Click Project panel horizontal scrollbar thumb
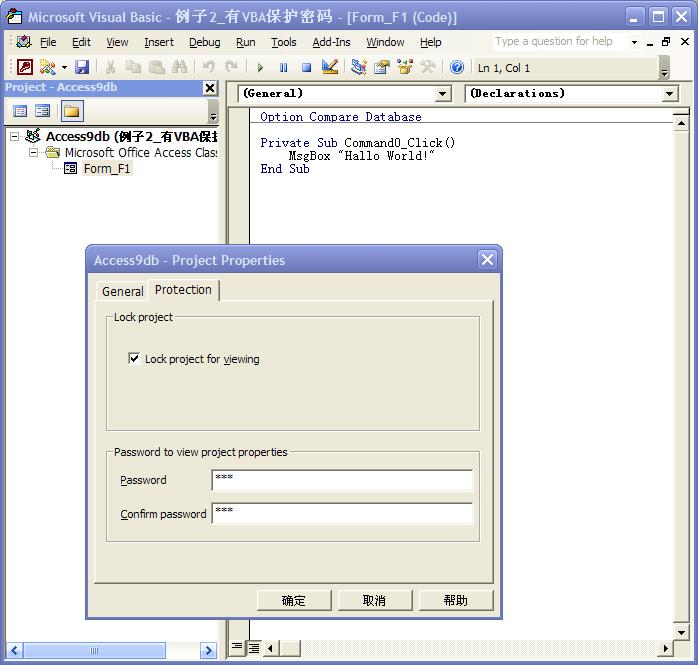 click(x=94, y=650)
